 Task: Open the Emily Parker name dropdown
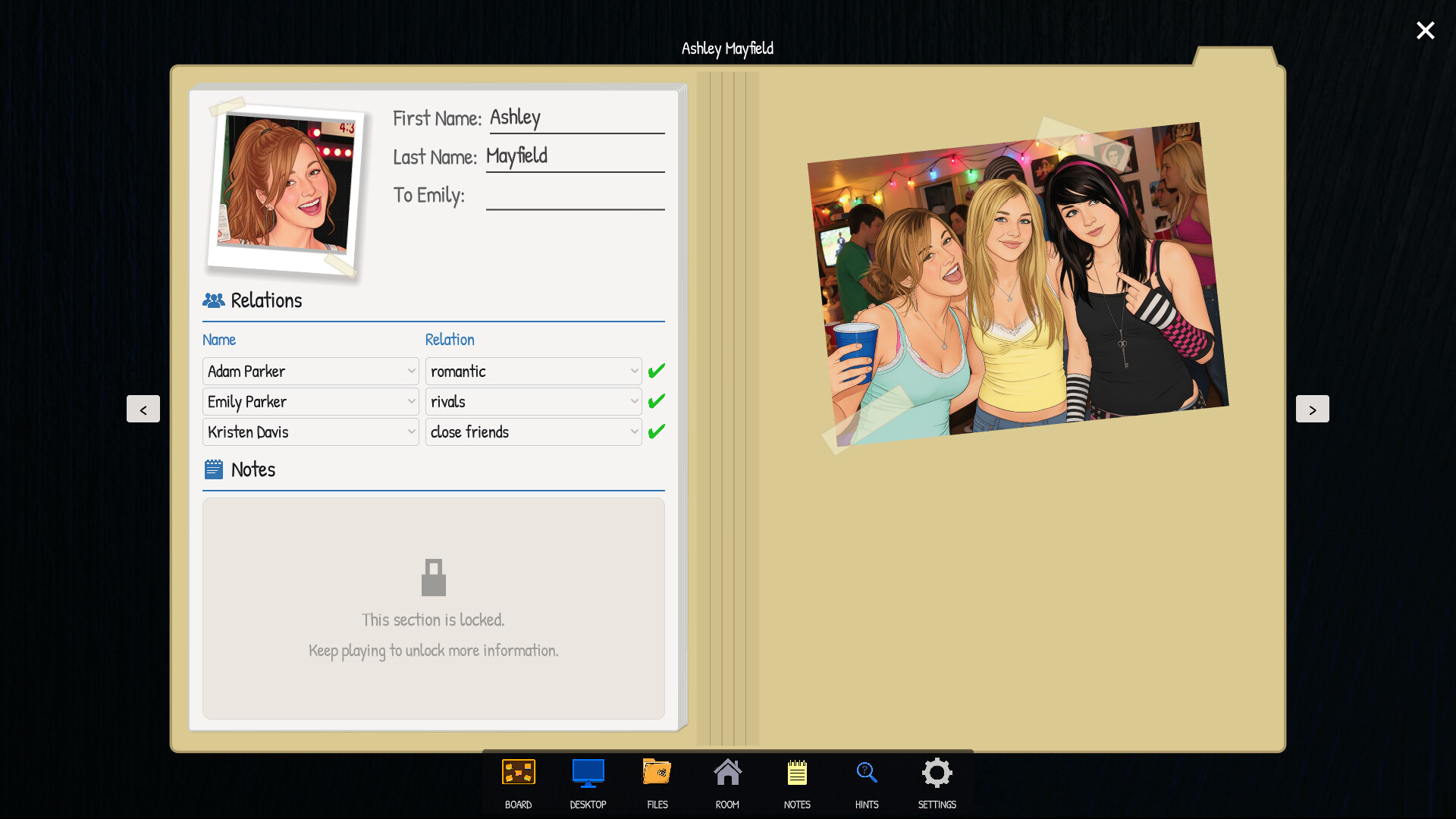click(x=310, y=402)
